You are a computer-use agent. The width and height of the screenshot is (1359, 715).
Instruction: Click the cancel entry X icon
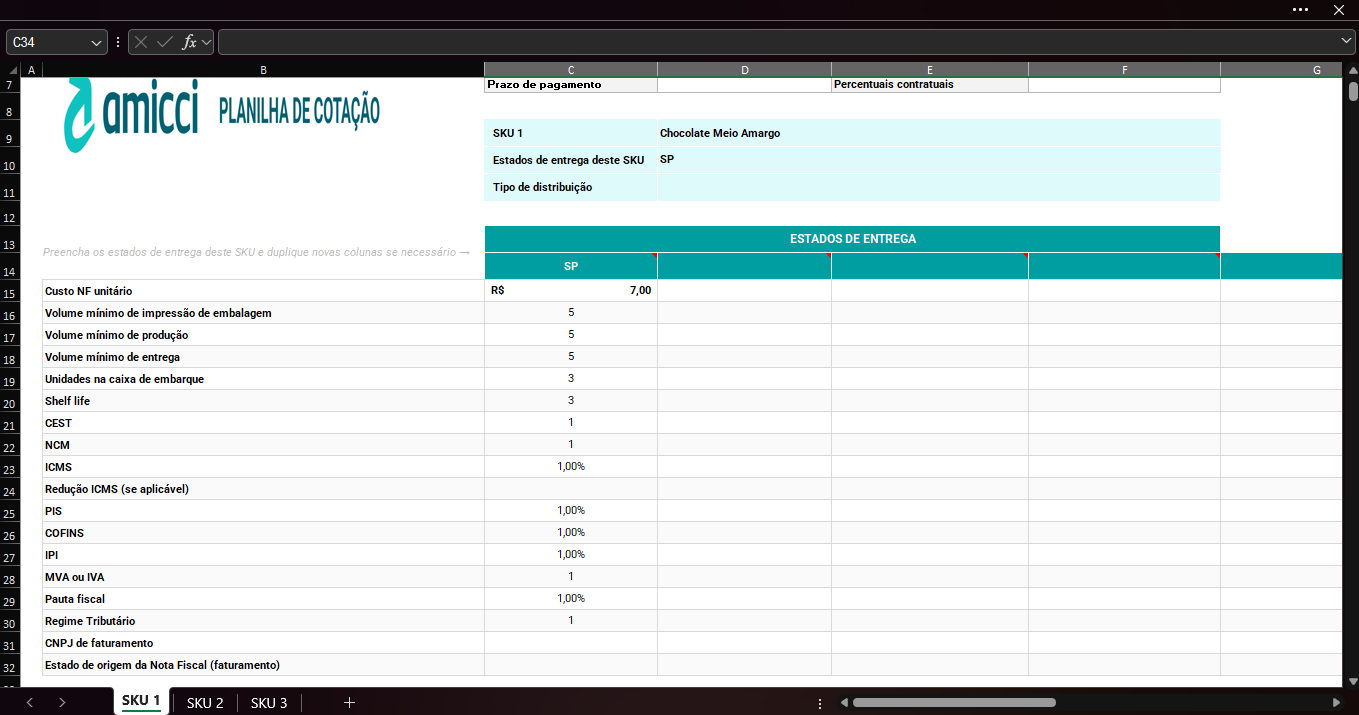click(141, 42)
